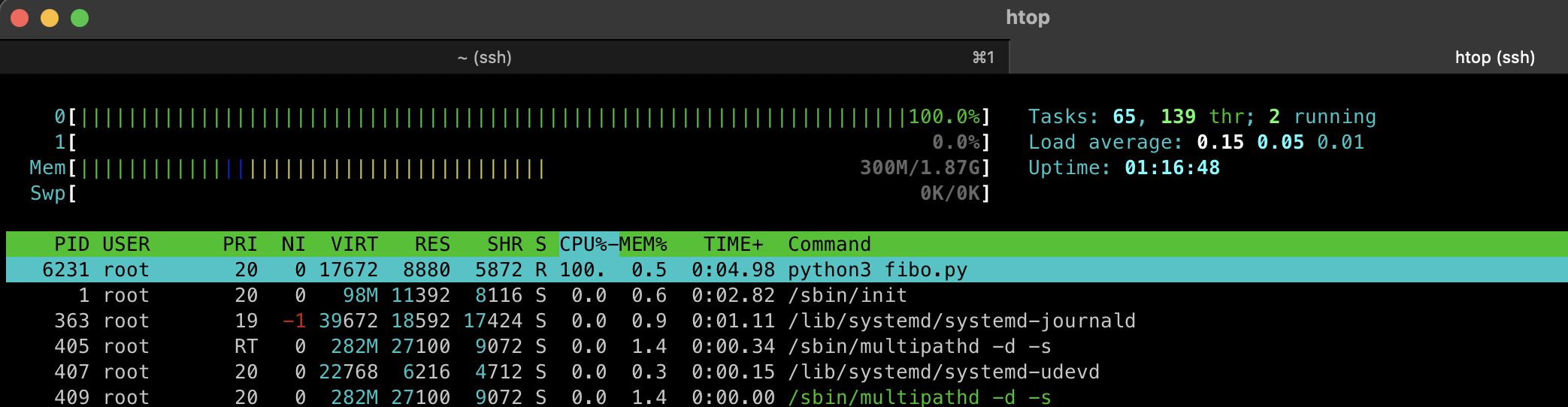Click the 300M/1.87G memory reading
This screenshot has height=407, width=1568.
(920, 167)
